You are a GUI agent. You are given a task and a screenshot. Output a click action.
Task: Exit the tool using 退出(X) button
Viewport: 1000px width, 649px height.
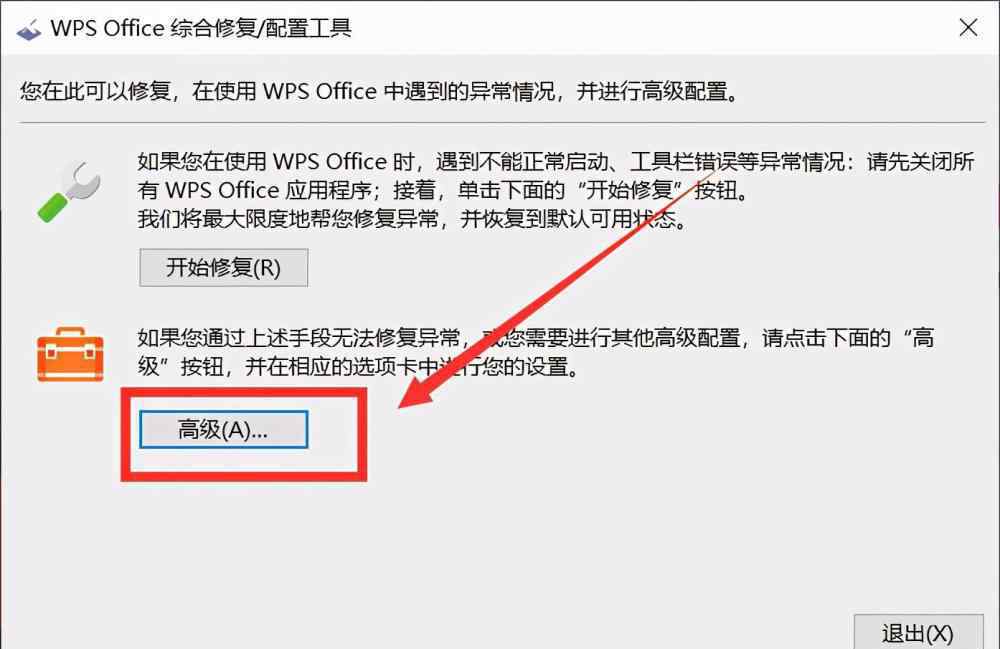pos(918,632)
